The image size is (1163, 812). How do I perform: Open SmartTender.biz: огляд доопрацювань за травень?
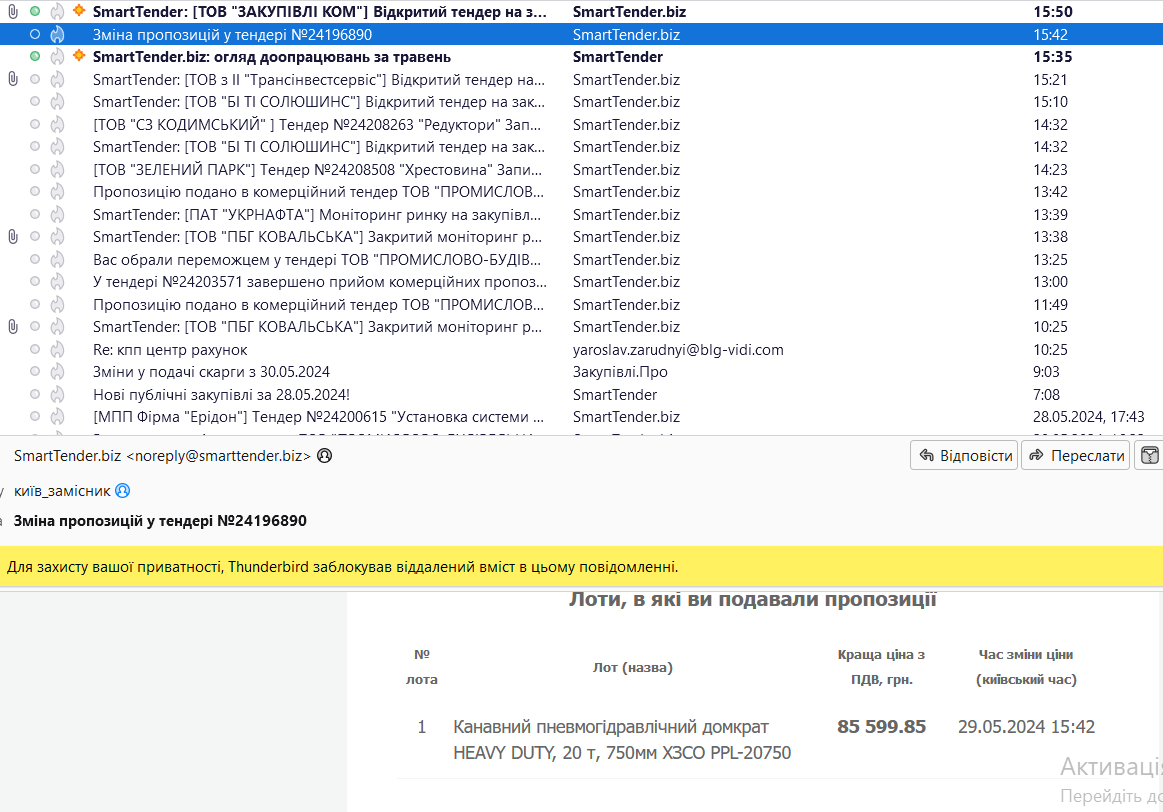click(271, 57)
